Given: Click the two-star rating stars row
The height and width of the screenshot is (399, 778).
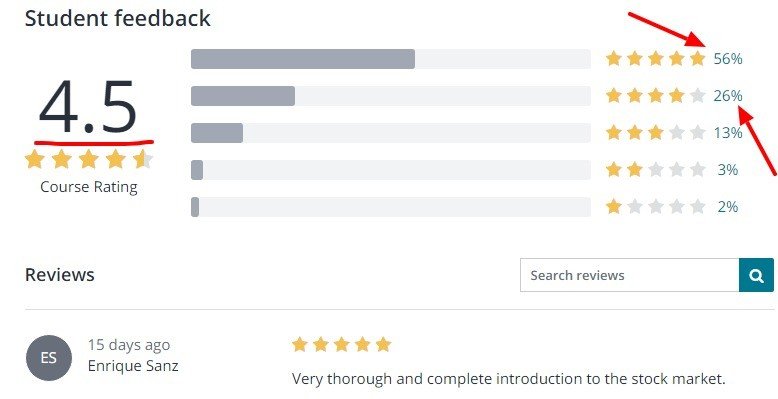Looking at the screenshot, I should 655,170.
